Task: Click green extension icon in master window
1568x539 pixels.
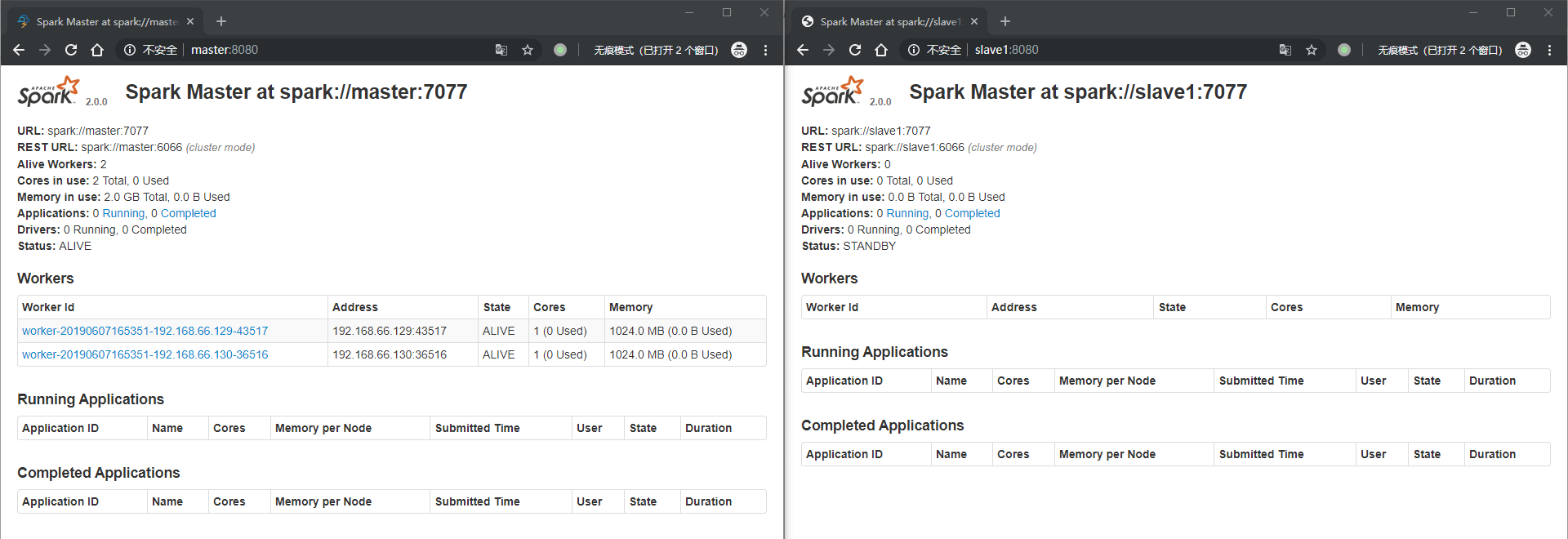Action: (x=560, y=50)
